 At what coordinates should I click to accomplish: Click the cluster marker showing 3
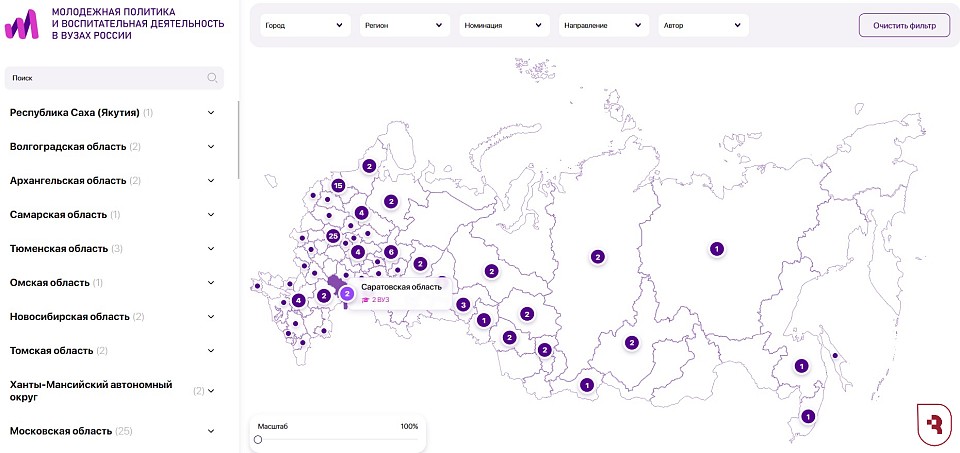463,304
